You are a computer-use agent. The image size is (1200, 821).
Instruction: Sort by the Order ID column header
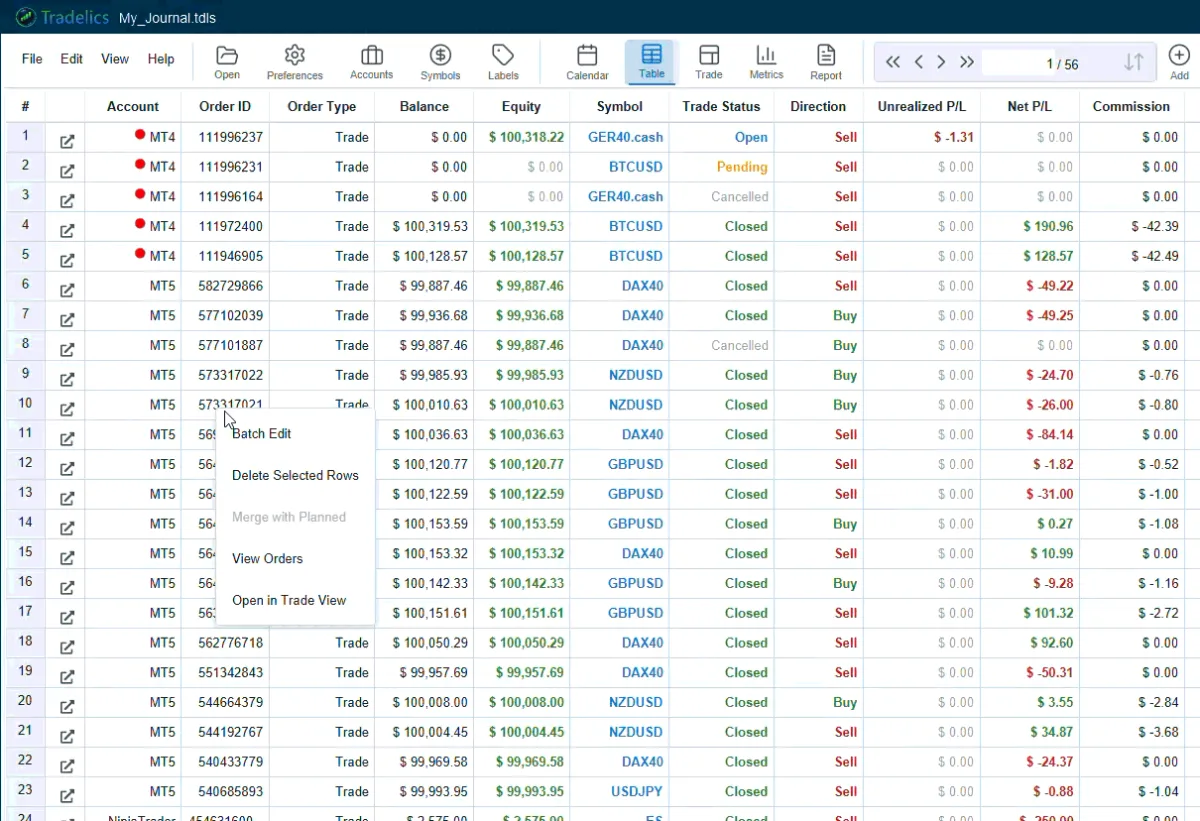click(x=225, y=106)
